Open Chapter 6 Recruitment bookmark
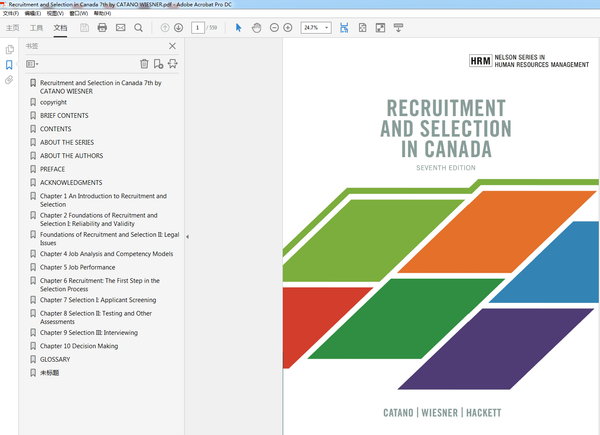600x435 pixels. (100, 285)
